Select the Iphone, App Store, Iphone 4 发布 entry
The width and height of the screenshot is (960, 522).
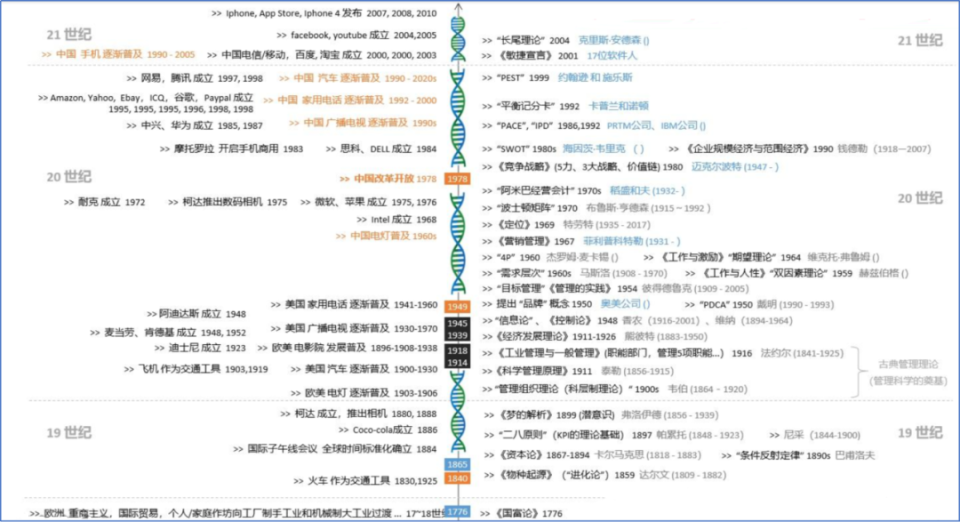click(x=324, y=13)
